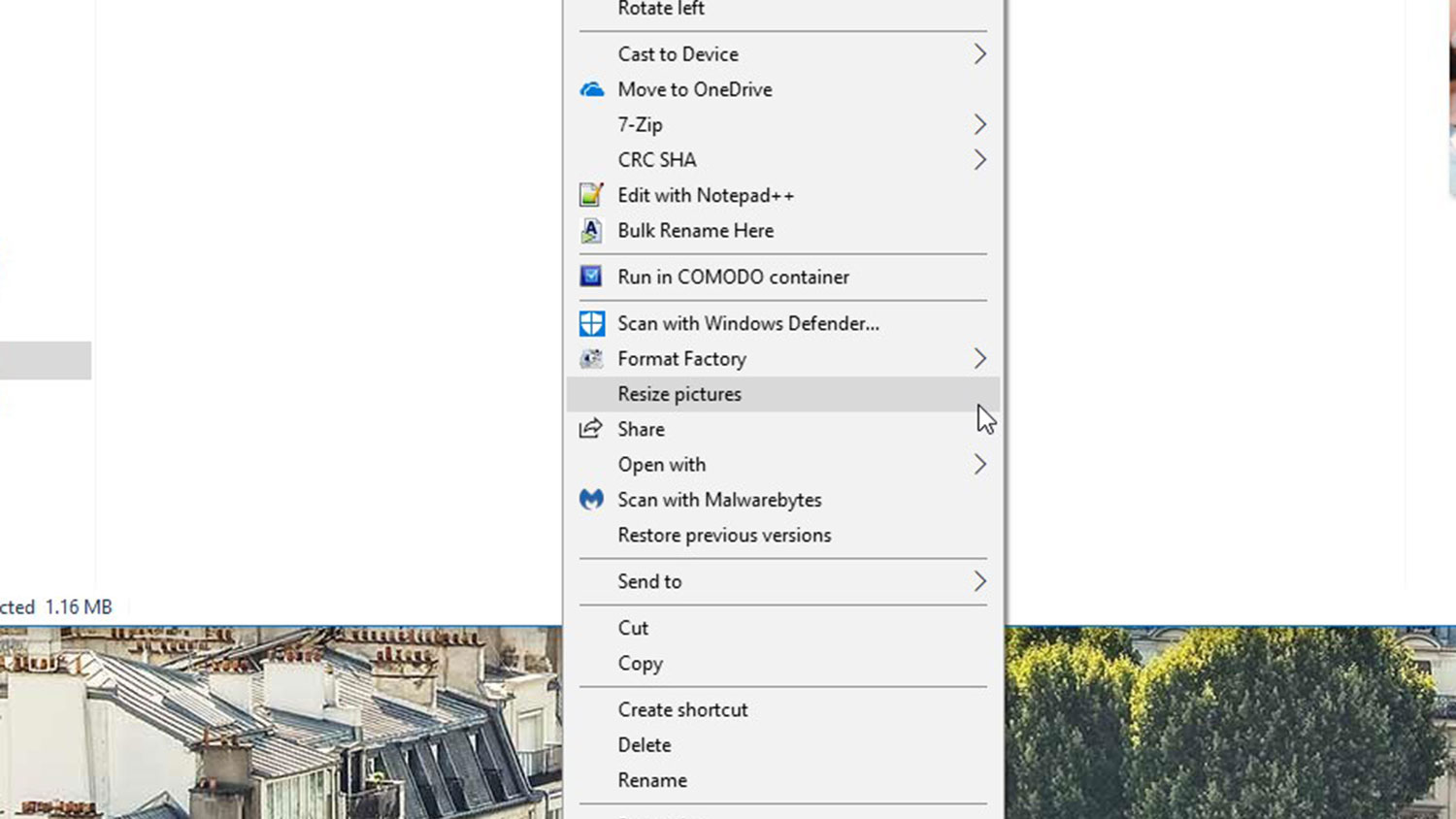The image size is (1456, 819).
Task: Expand the Send to submenu arrow
Action: pos(979,581)
